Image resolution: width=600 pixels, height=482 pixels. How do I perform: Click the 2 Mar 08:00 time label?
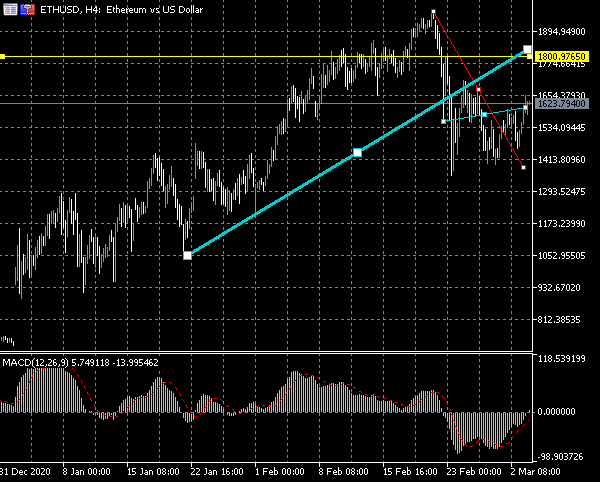[535, 472]
